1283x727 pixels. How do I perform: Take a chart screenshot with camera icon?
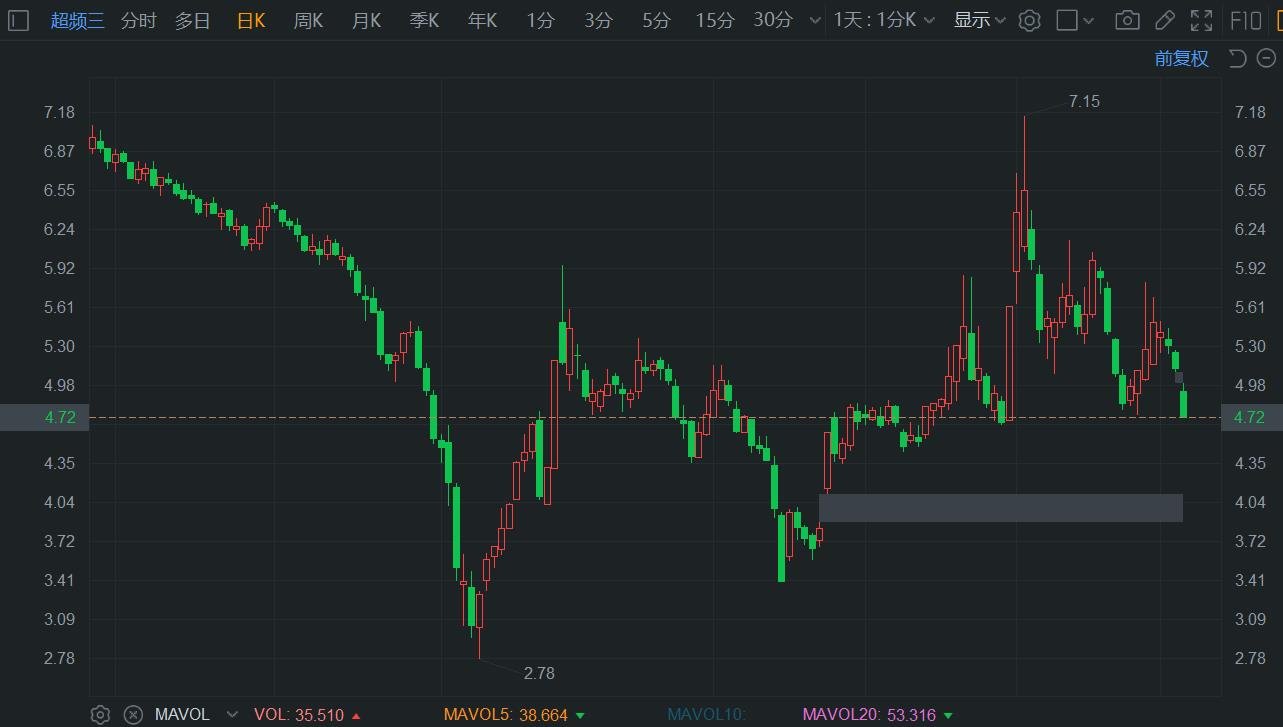pyautogui.click(x=1128, y=20)
